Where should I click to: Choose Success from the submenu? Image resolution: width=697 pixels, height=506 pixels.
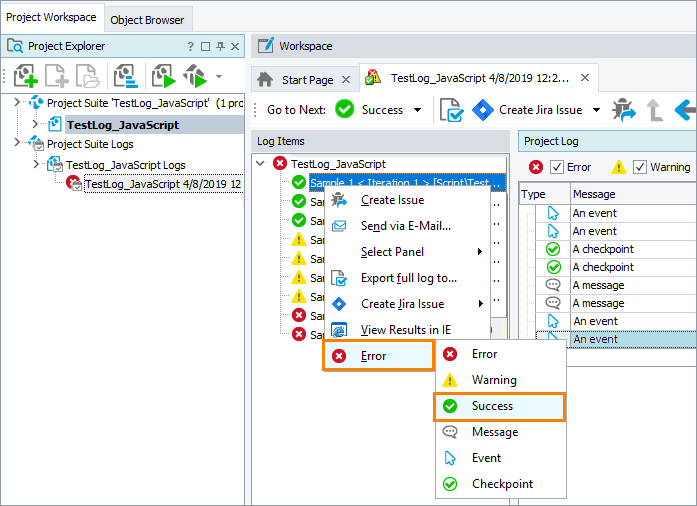coord(492,406)
